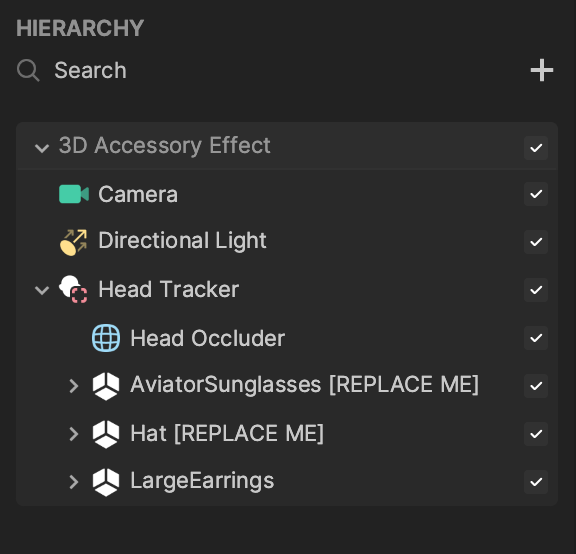Screen dimensions: 576x554
Task: Collapse the 3D Accessory Effect group
Action: (42, 148)
